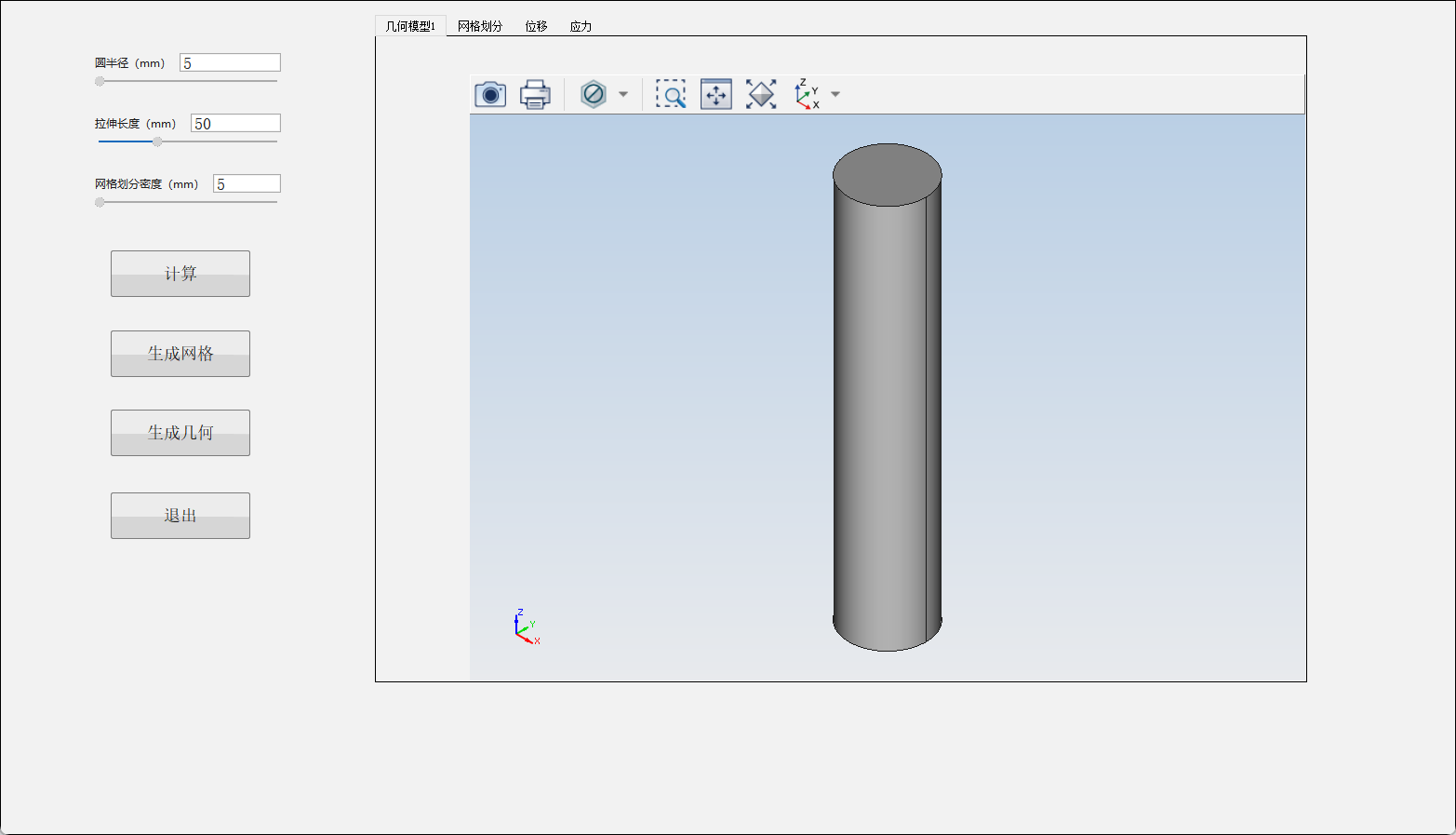1456x835 pixels.
Task: Click the 拉伸长度 slider handle
Action: pyautogui.click(x=157, y=141)
